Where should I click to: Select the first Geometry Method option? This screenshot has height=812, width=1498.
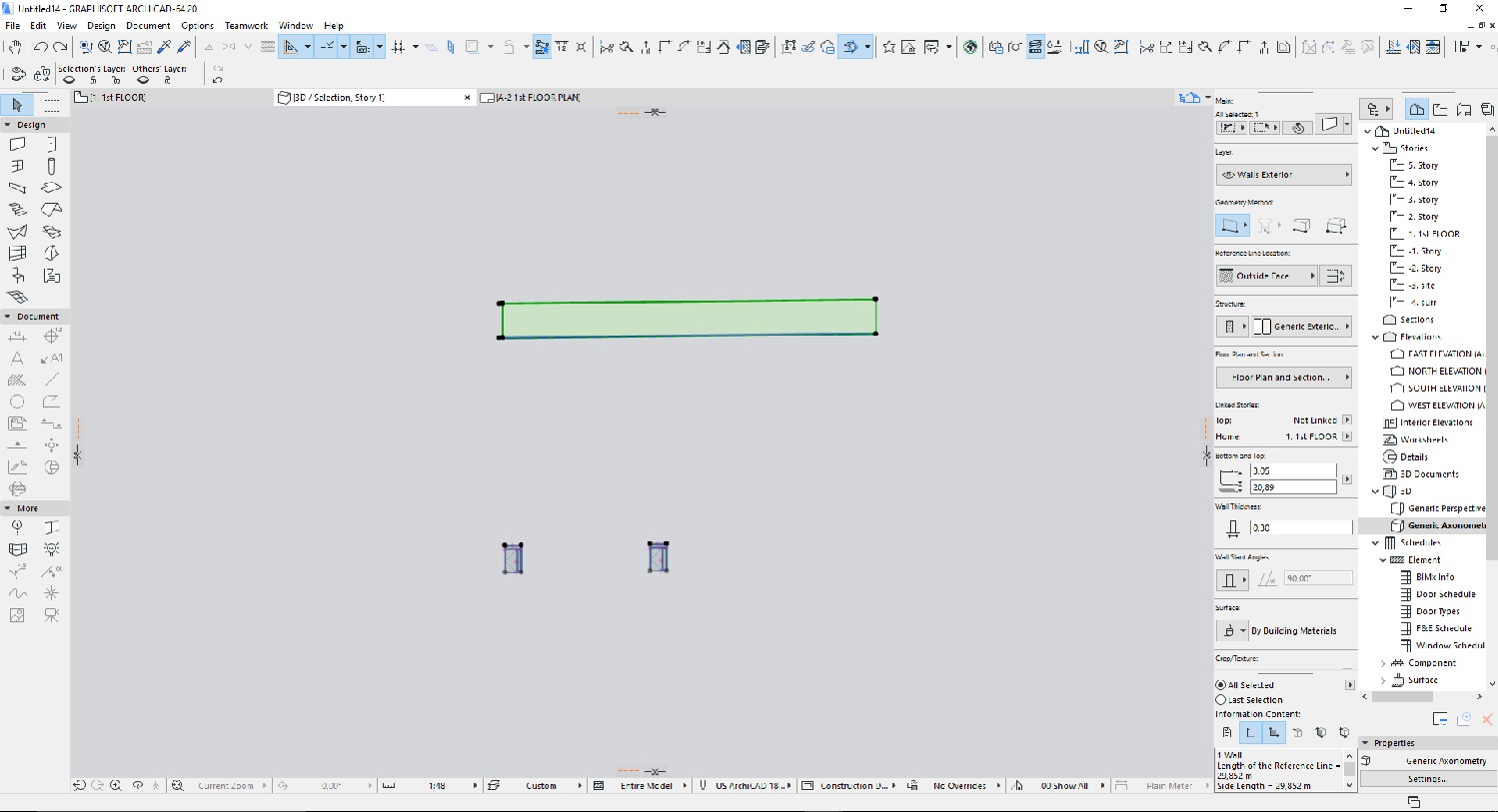tap(1231, 226)
